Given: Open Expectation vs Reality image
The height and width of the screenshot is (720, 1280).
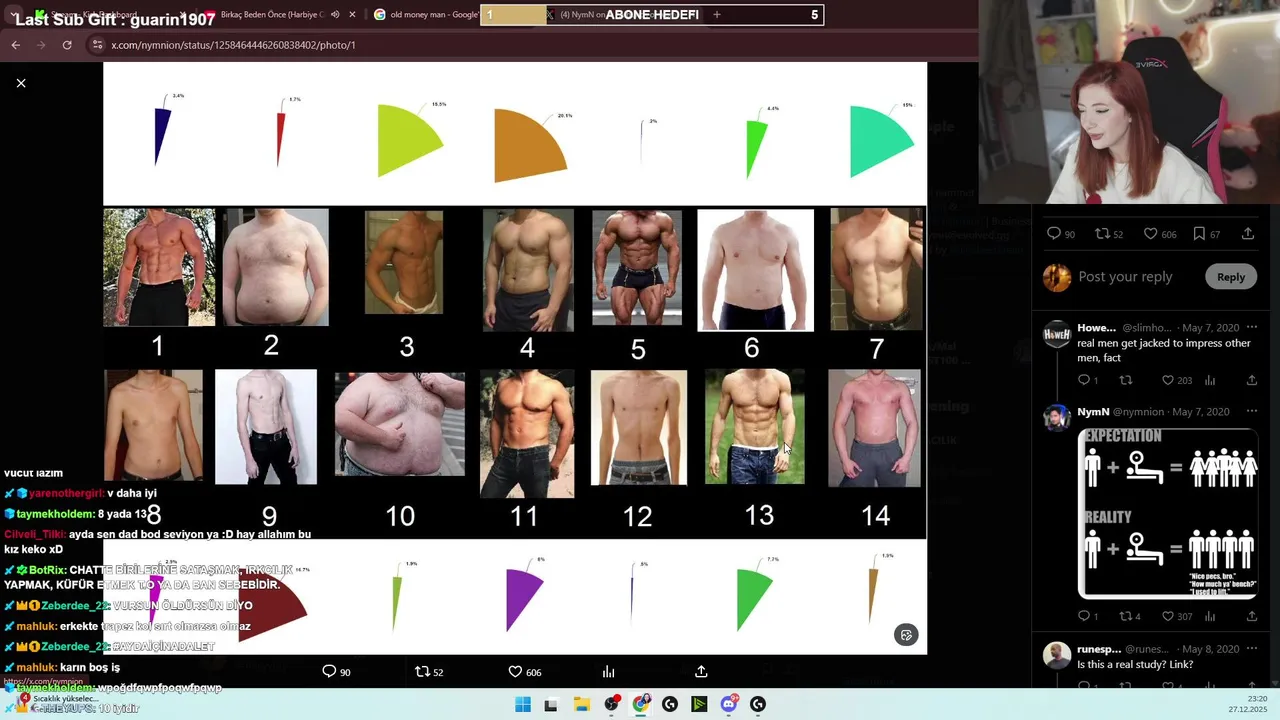Looking at the screenshot, I should tap(1167, 514).
